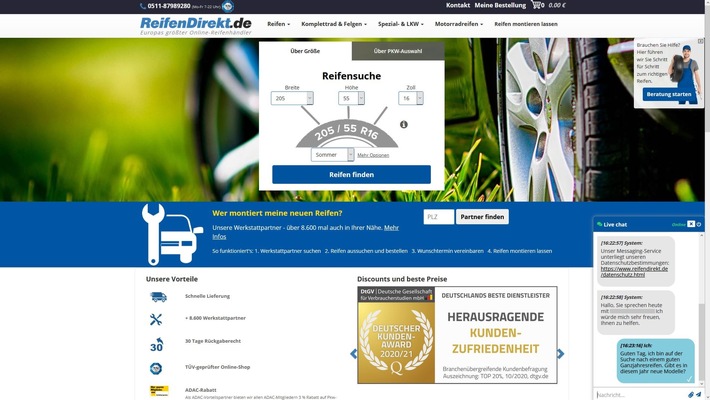Open the datenschutz.html link in chat
The height and width of the screenshot is (400, 710).
point(634,272)
